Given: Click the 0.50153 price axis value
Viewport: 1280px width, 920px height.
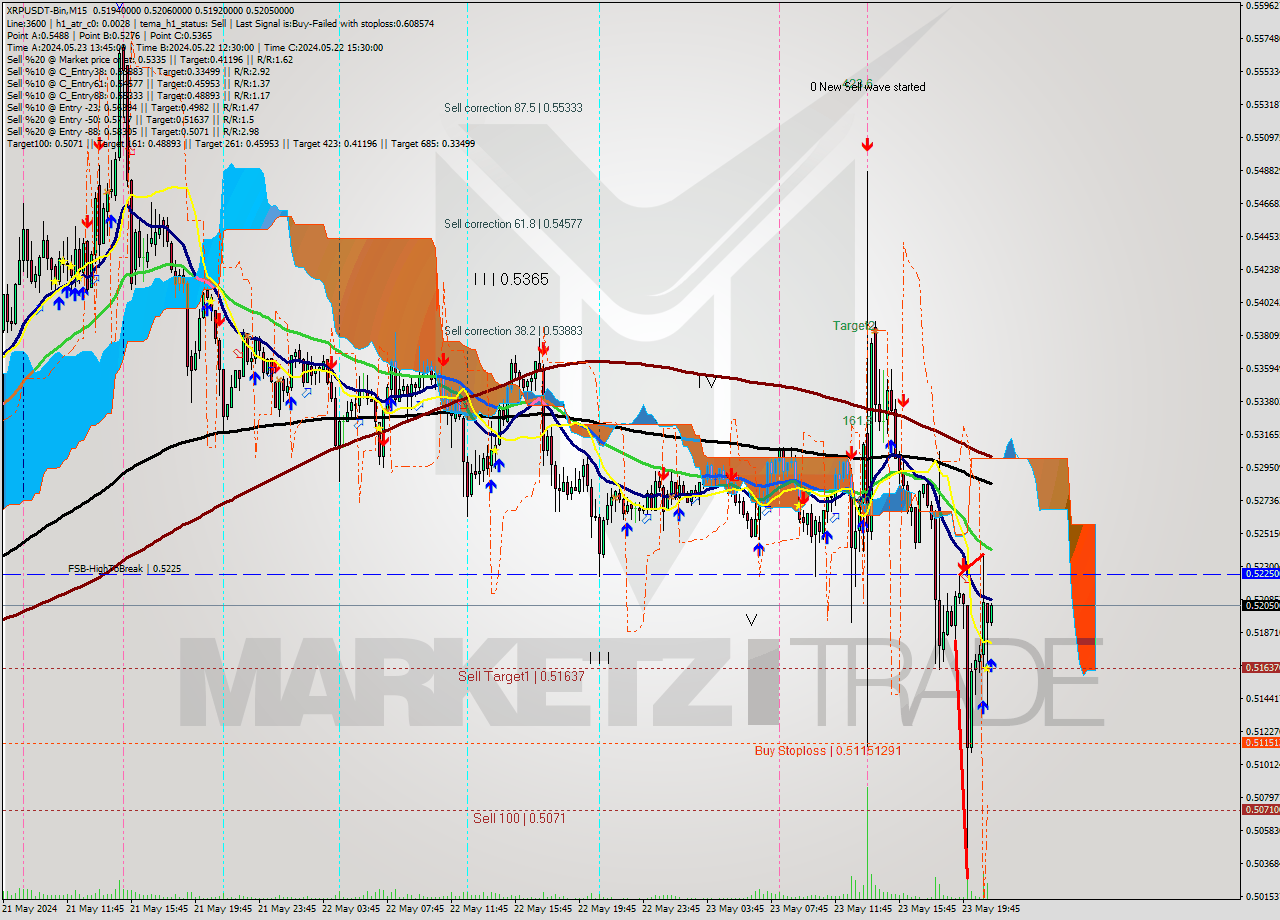Looking at the screenshot, I should tap(1262, 896).
